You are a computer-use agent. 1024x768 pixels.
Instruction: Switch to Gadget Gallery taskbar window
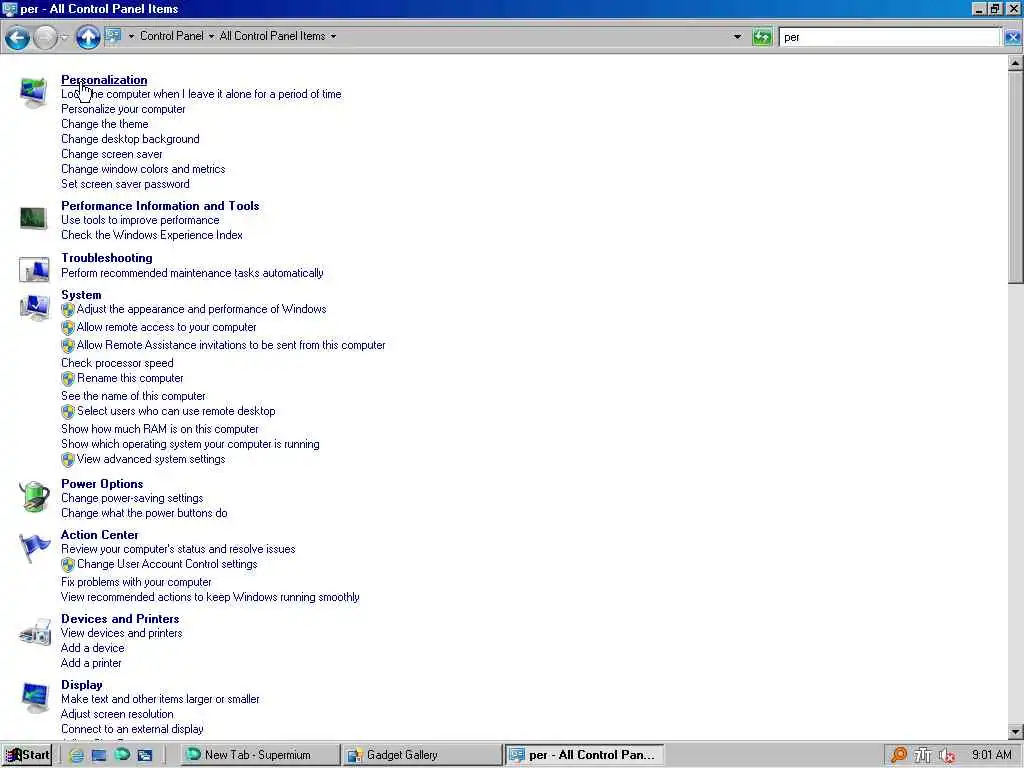(421, 755)
